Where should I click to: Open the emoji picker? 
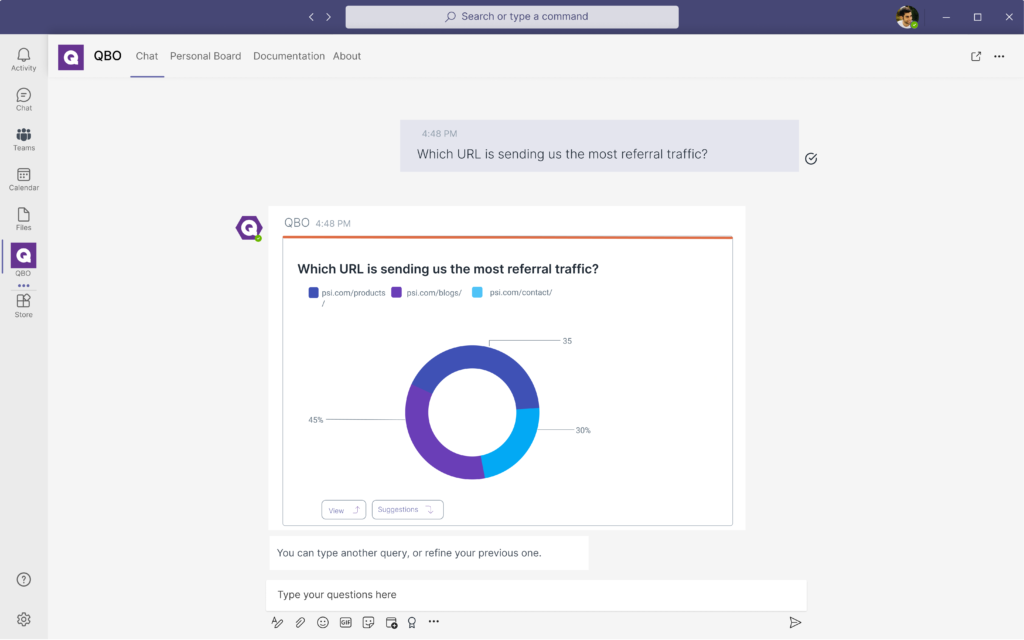(323, 622)
